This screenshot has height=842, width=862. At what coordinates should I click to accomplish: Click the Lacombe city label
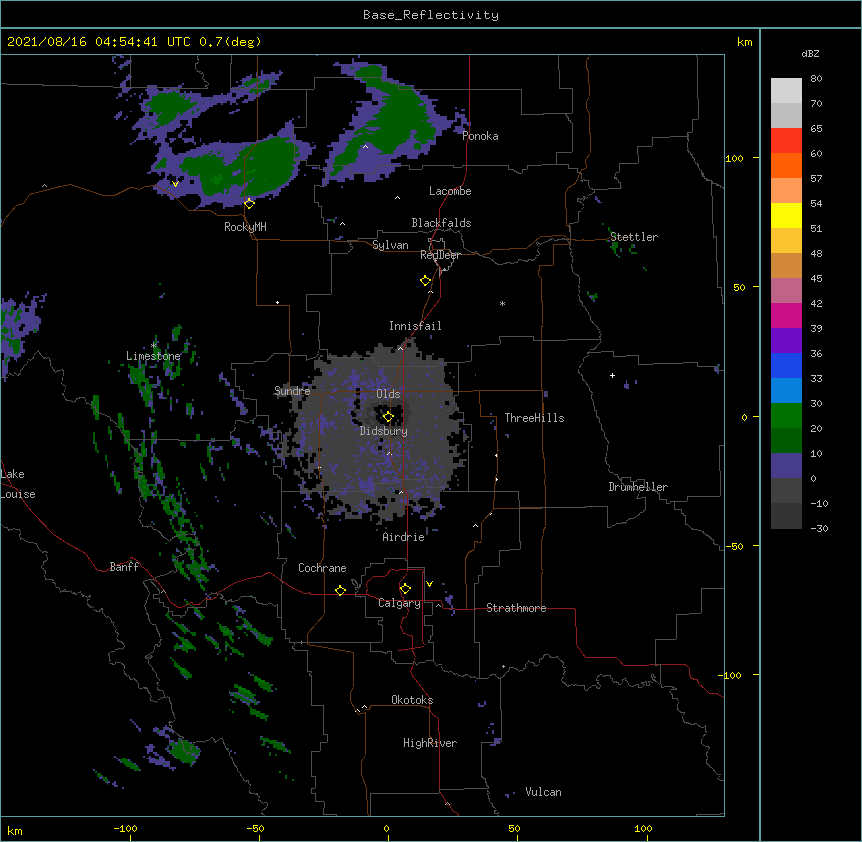450,191
